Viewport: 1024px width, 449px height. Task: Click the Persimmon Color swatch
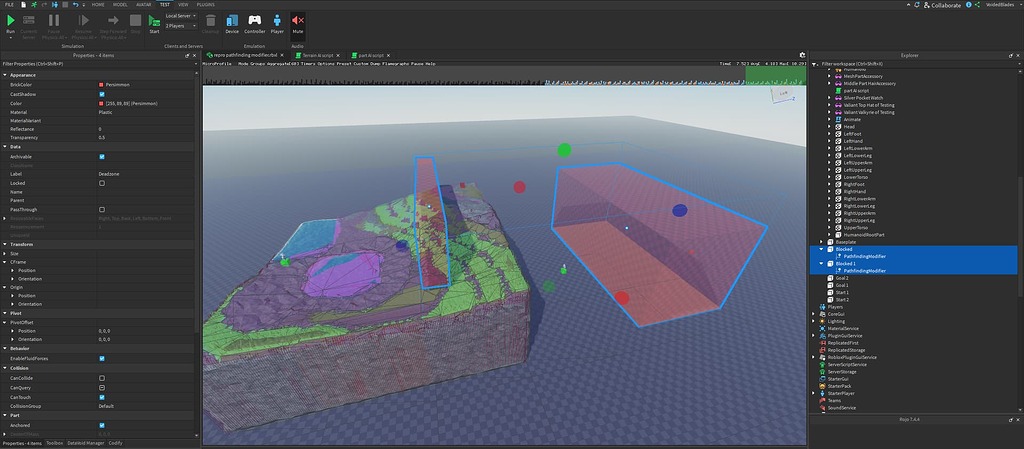(x=101, y=104)
